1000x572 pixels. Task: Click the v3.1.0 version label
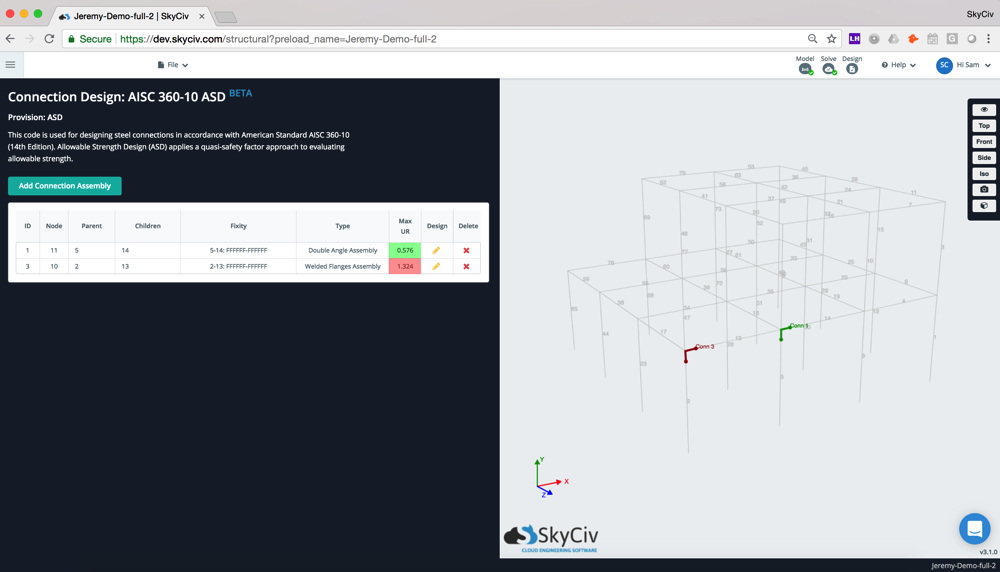click(988, 552)
